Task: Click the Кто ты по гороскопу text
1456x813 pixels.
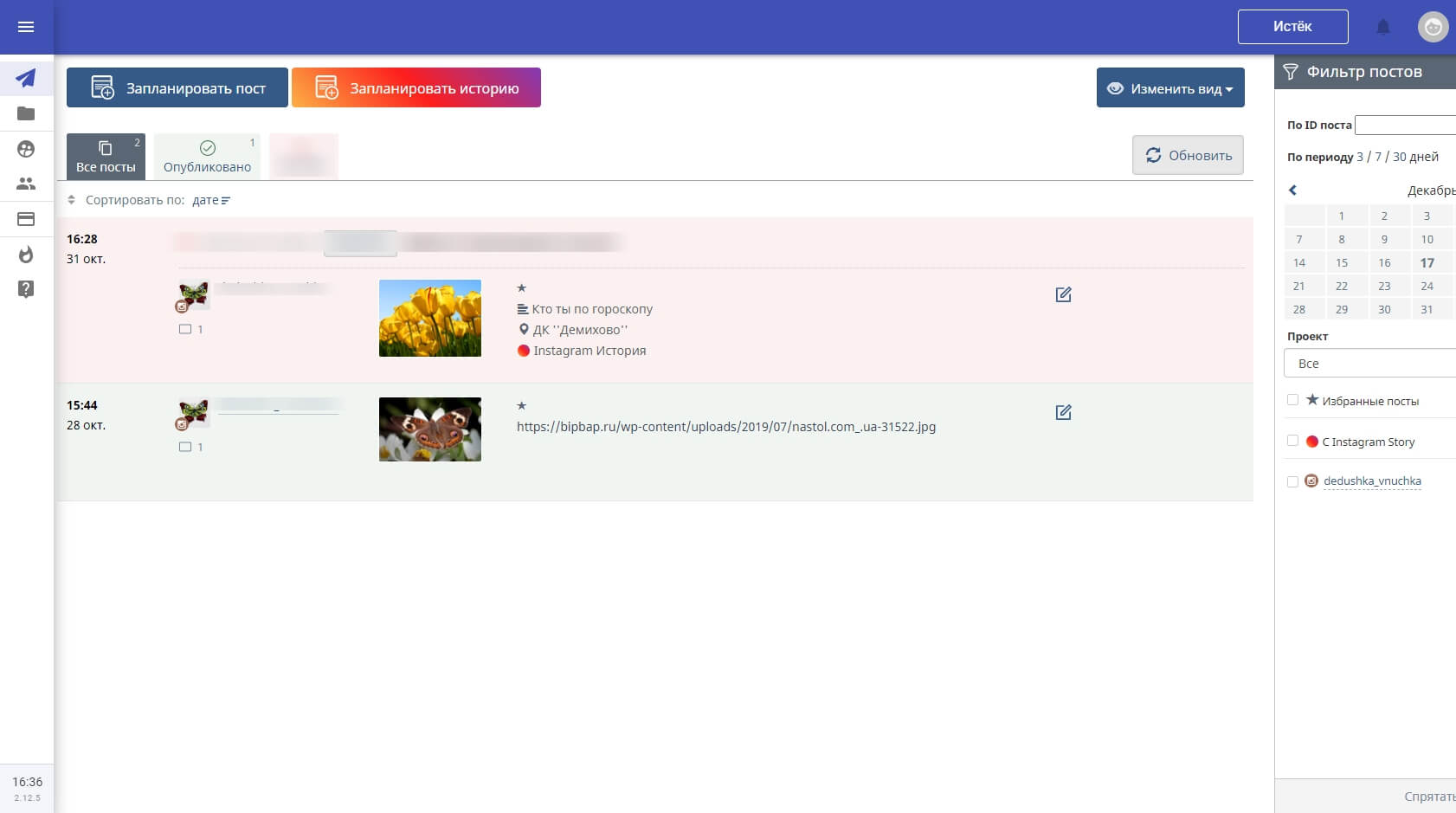Action: click(x=592, y=309)
